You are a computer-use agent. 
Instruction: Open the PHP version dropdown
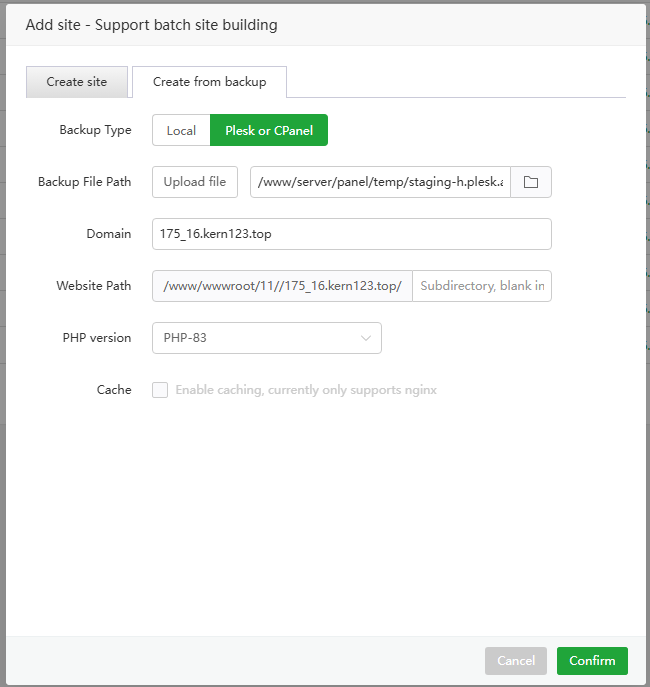pyautogui.click(x=266, y=338)
